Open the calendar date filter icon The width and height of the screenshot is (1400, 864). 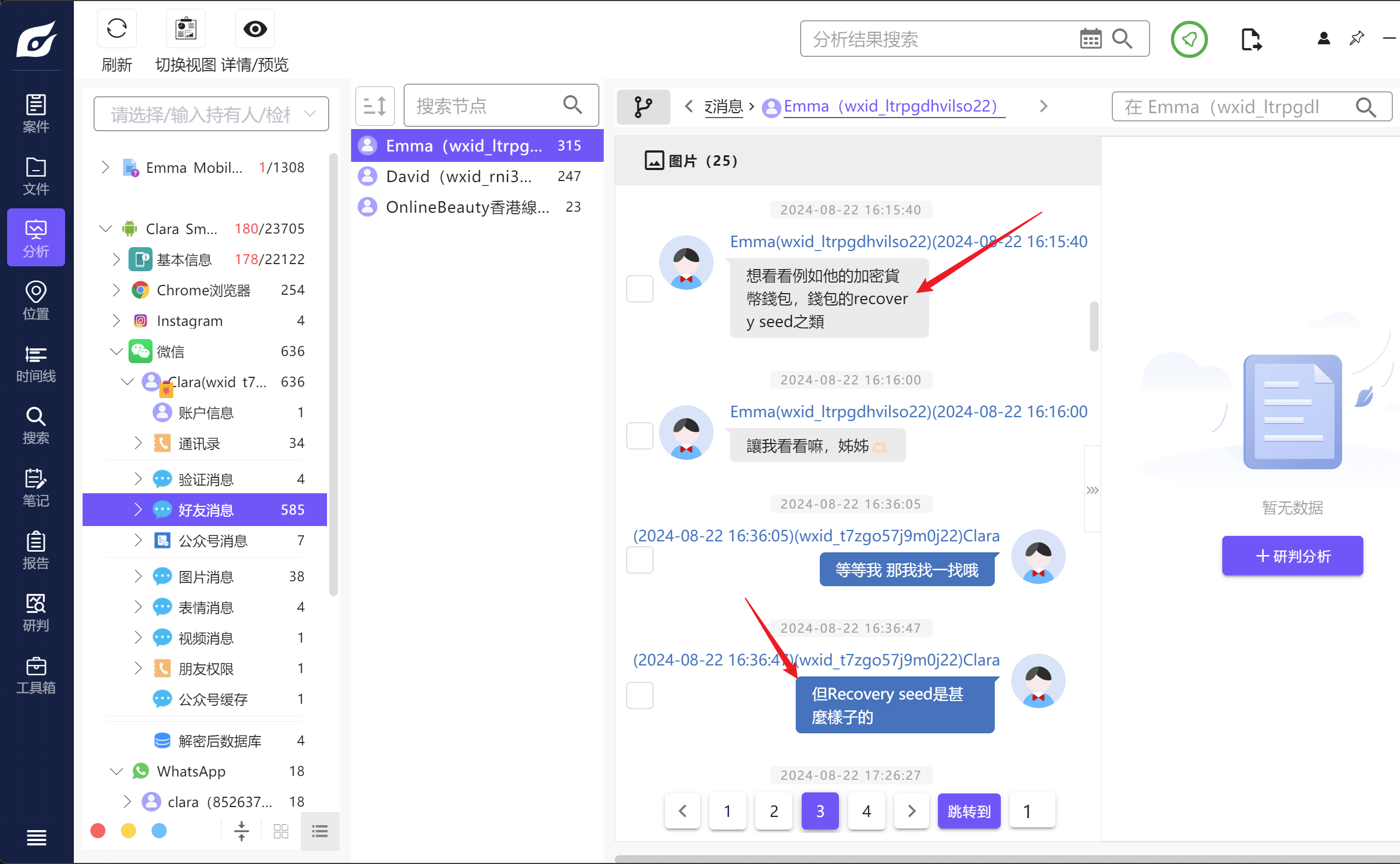tap(1090, 39)
